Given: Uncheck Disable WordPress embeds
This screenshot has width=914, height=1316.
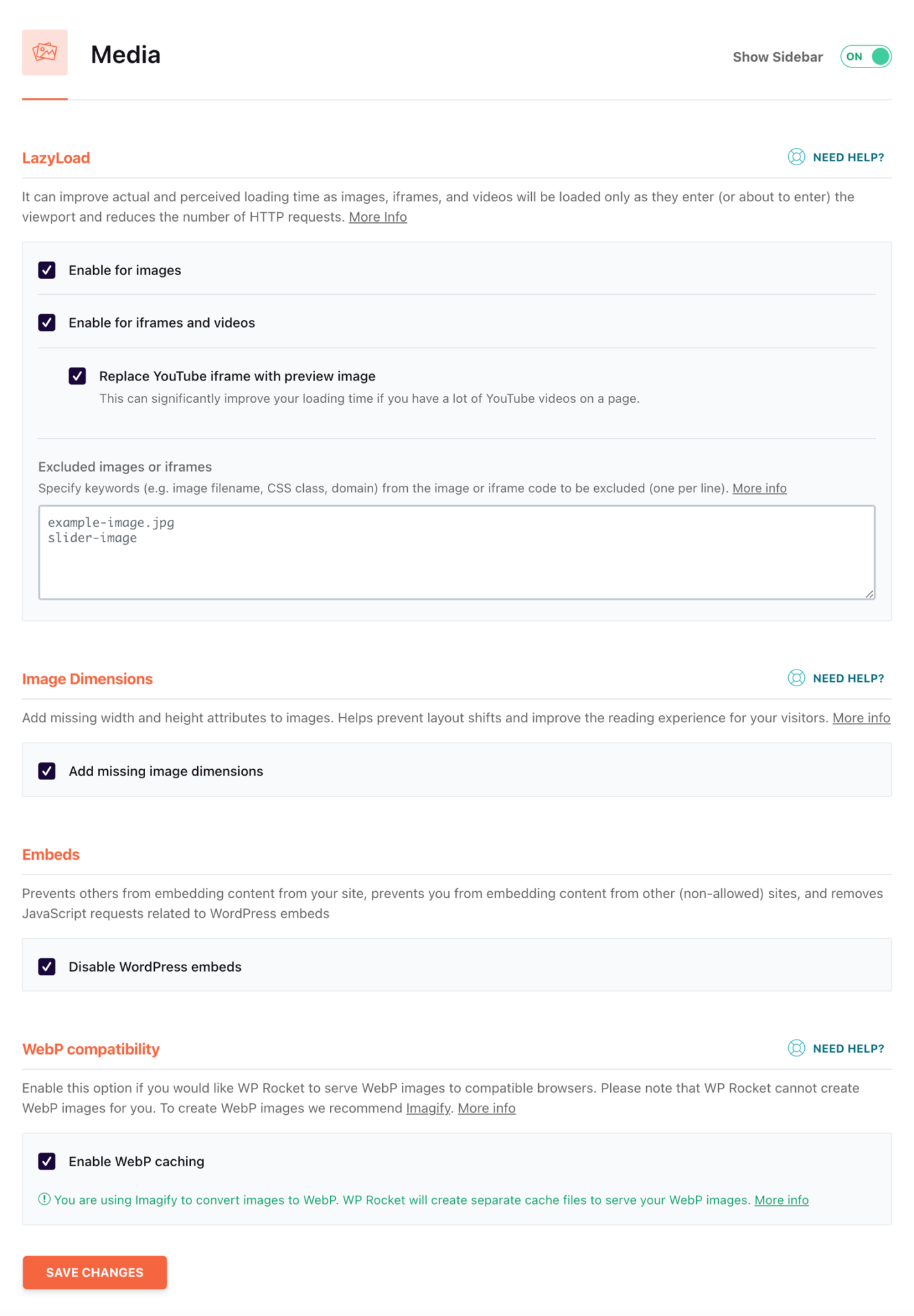Looking at the screenshot, I should click(46, 966).
